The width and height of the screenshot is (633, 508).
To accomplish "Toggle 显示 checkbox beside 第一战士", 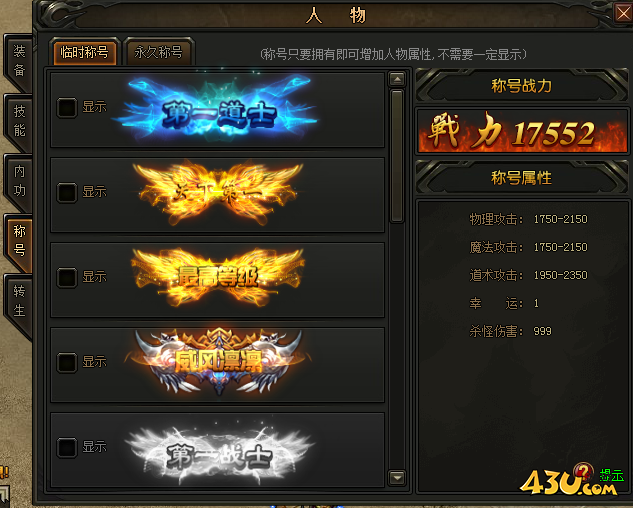I will pos(67,447).
